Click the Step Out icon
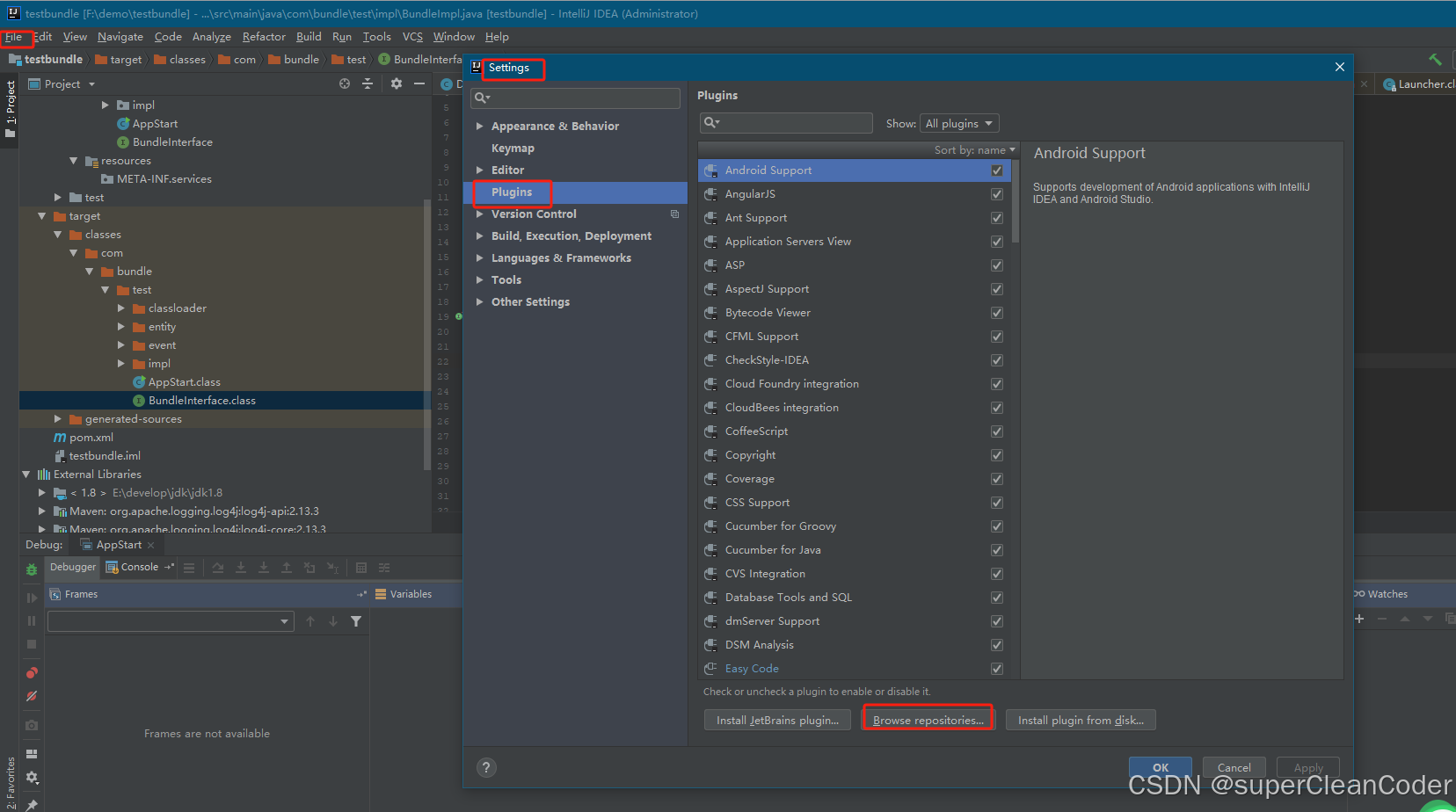1456x812 pixels. [x=287, y=568]
